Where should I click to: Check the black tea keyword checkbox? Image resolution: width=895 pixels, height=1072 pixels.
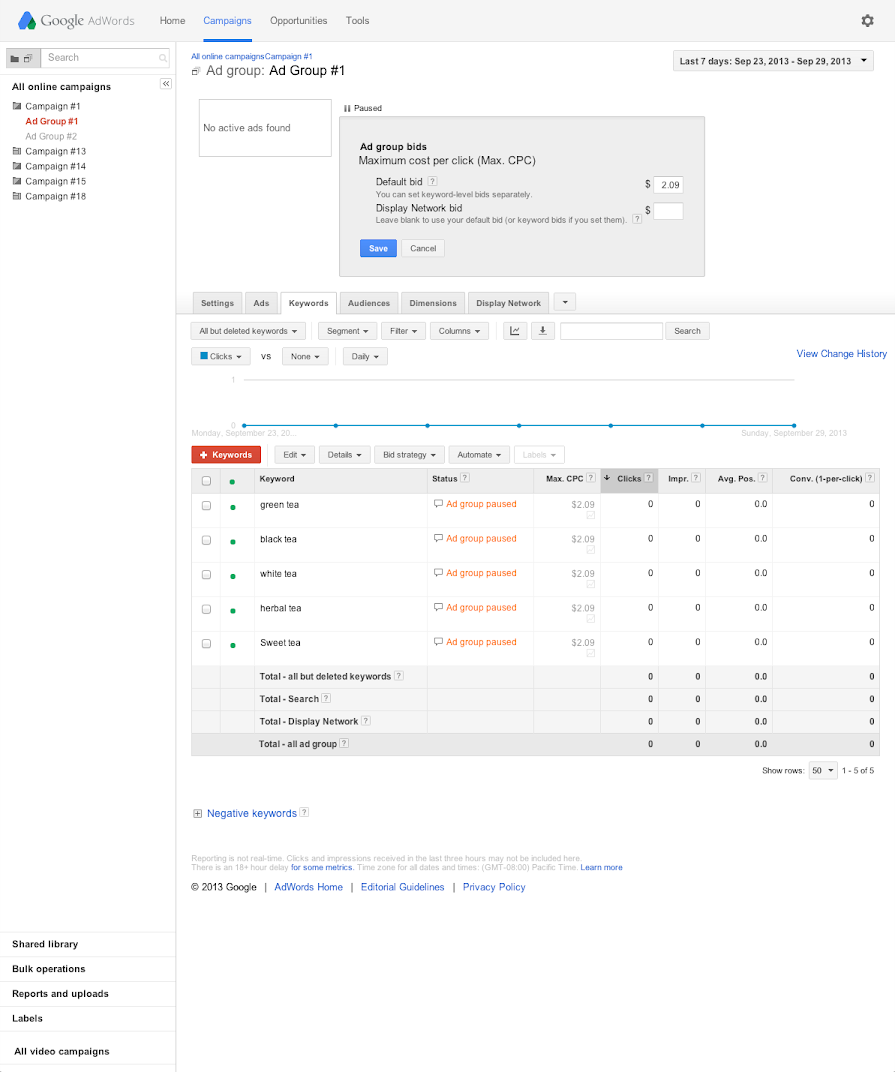(206, 540)
